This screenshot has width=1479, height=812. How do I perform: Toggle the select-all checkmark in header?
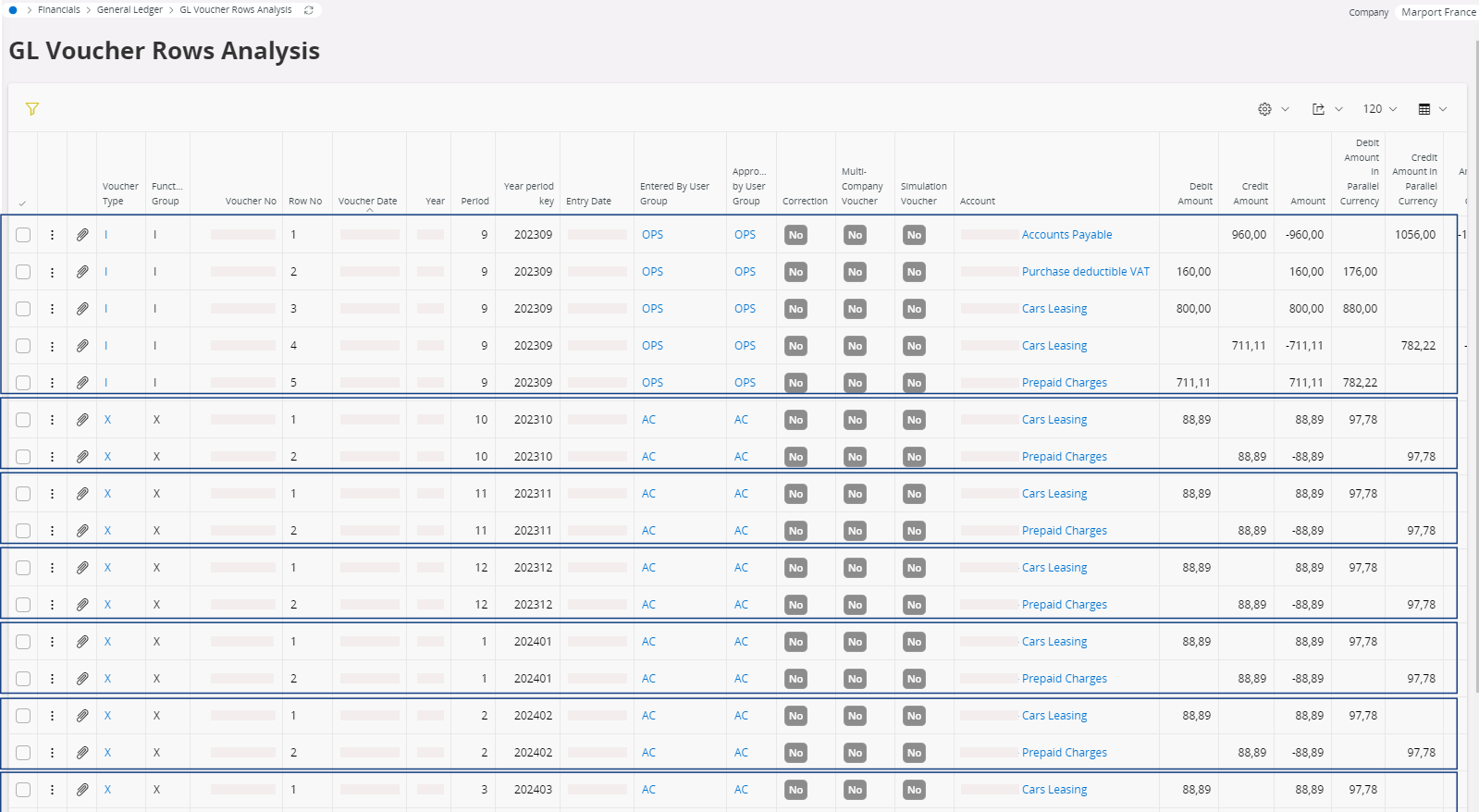22,203
